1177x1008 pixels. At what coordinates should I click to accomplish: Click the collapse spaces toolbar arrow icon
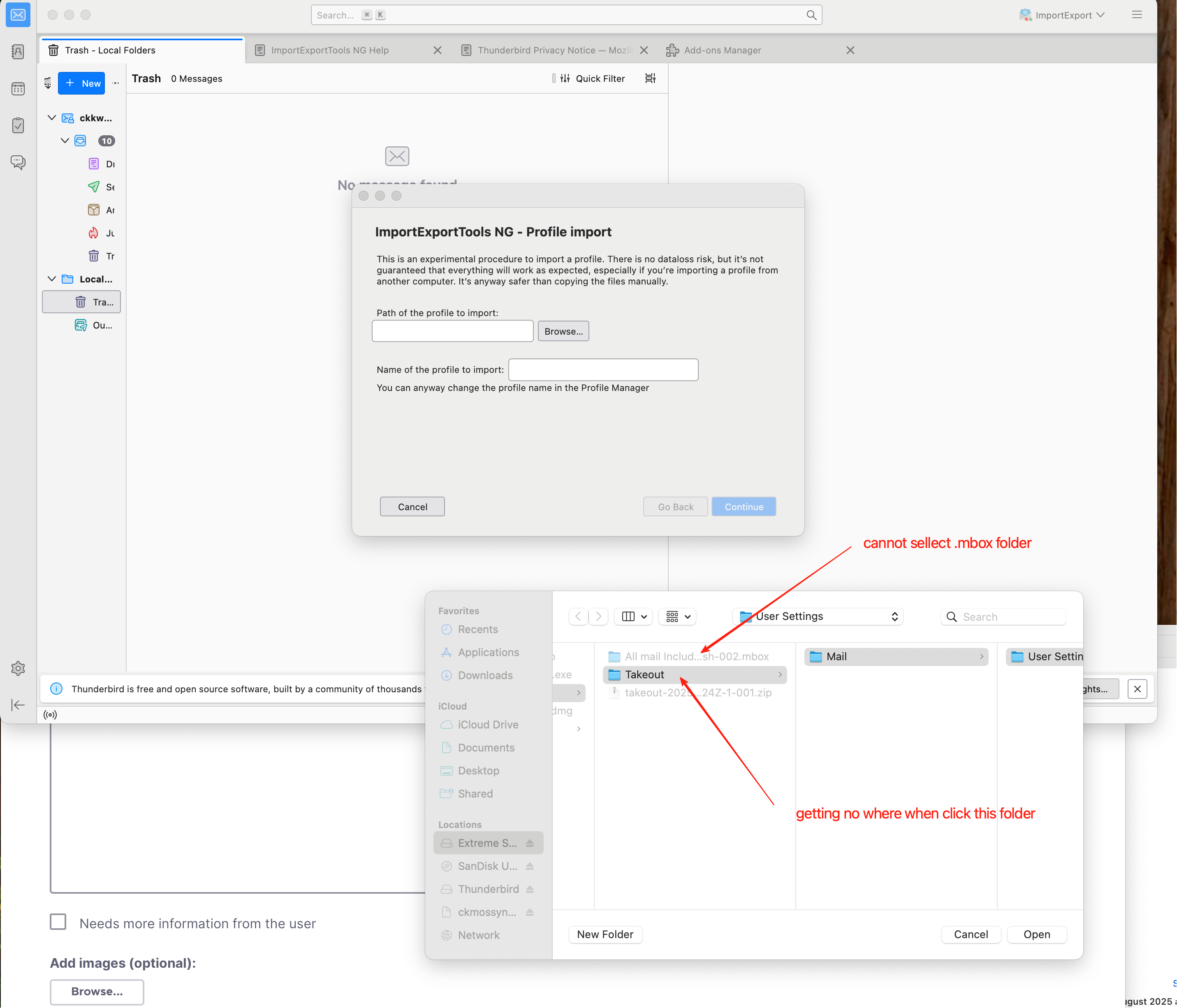coord(18,705)
